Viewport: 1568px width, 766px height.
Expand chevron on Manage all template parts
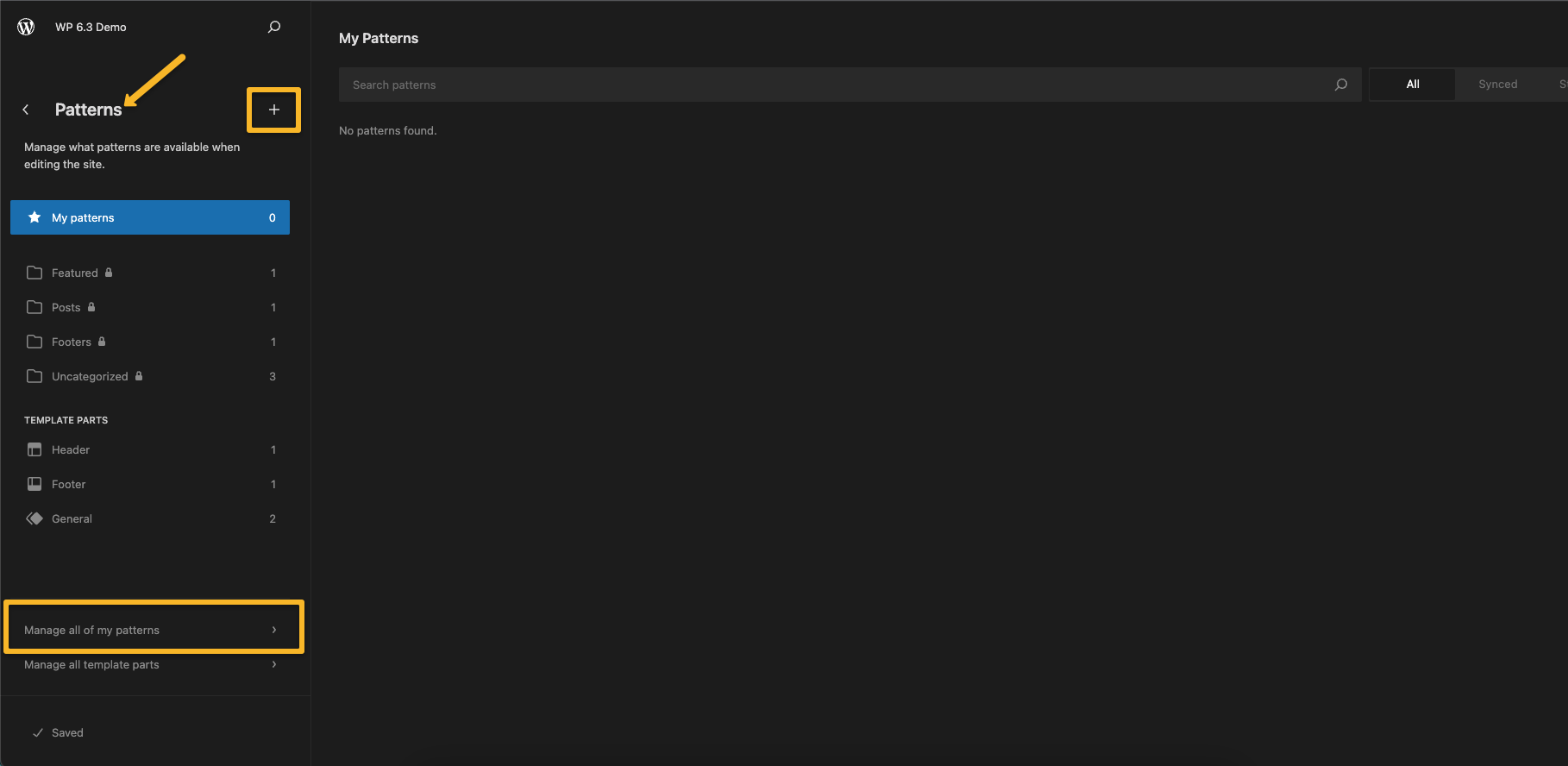(x=274, y=664)
